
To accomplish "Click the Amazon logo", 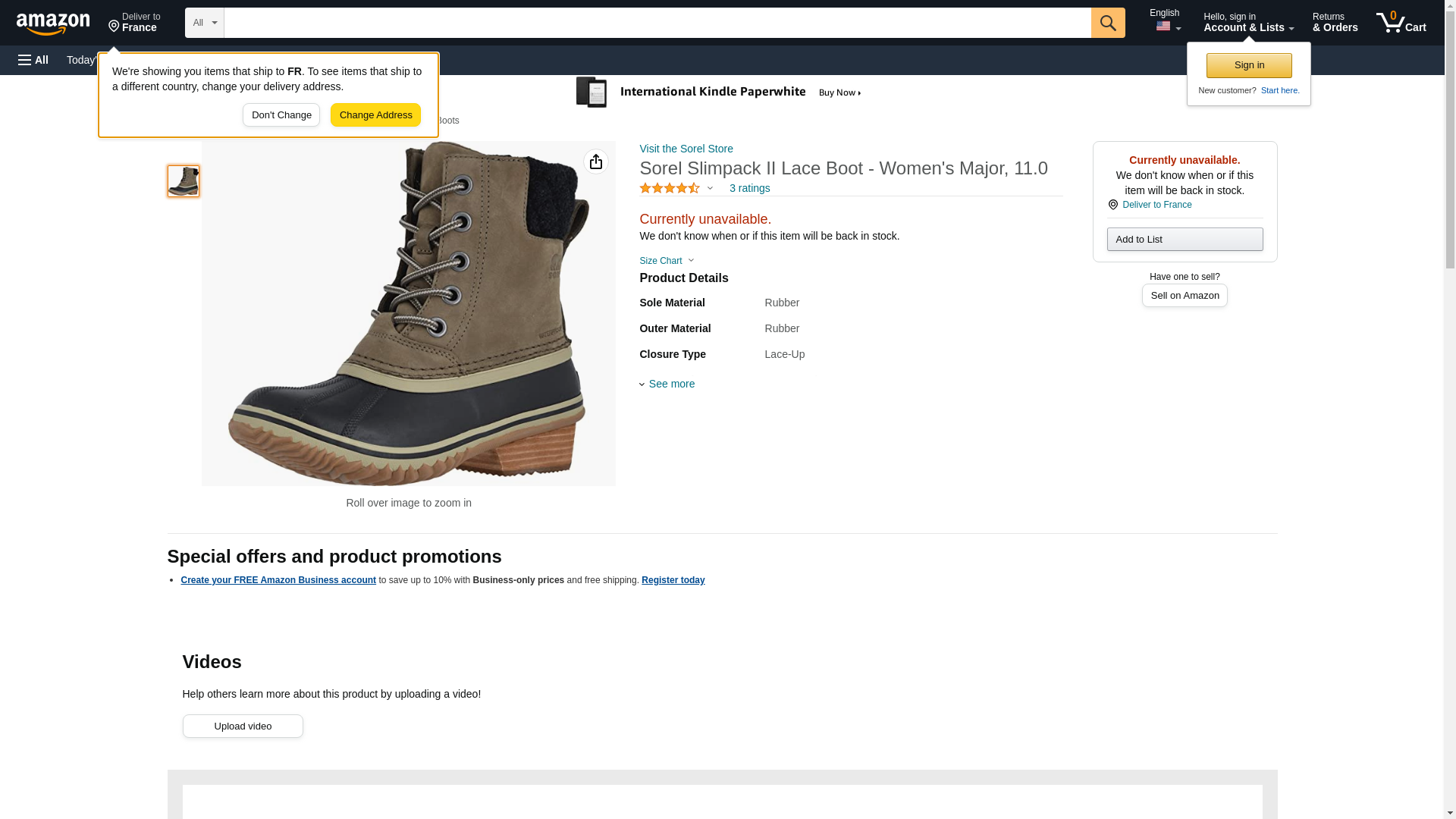I will pos(53,24).
